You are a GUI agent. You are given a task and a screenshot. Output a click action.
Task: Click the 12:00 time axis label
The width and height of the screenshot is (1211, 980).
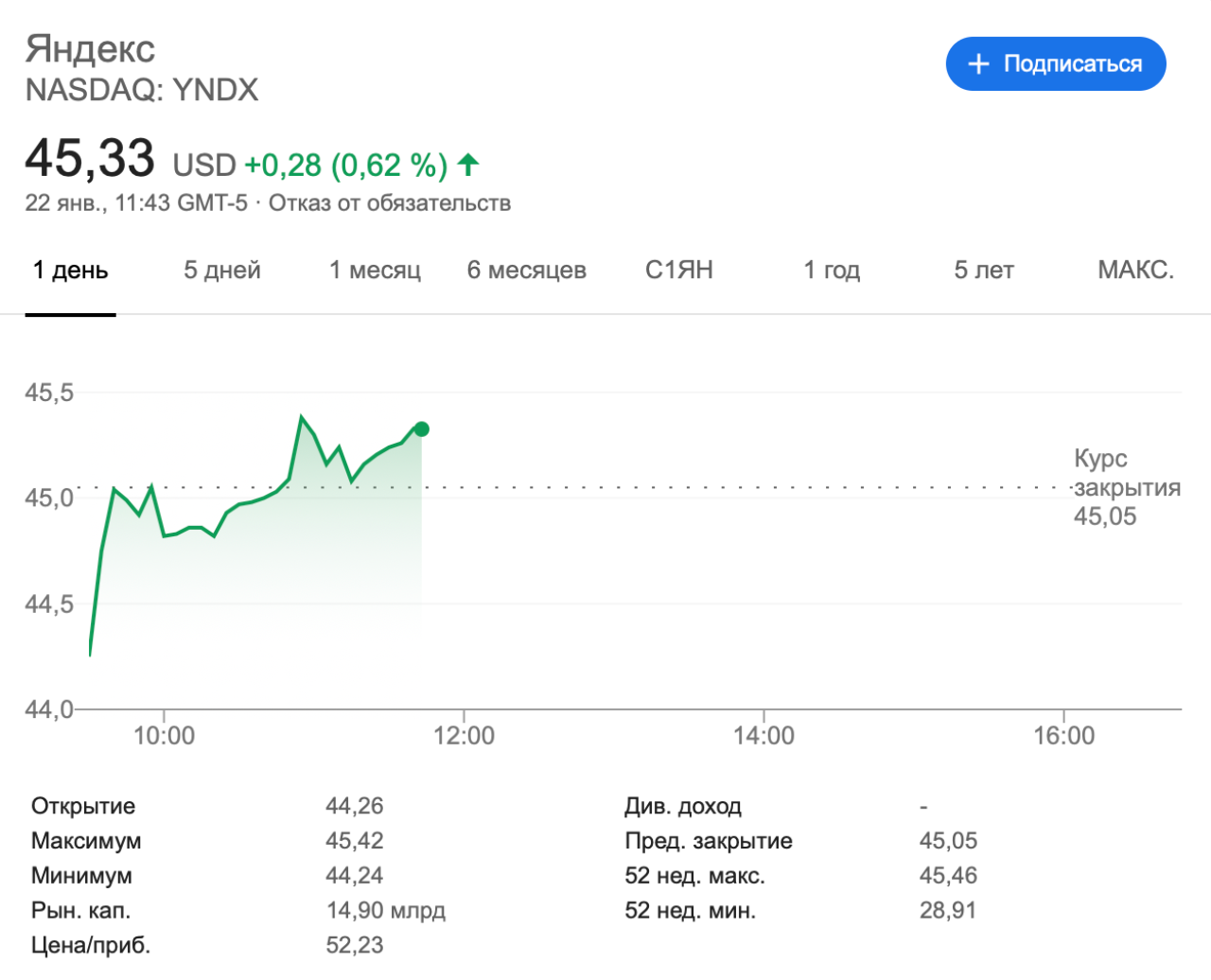pos(464,736)
